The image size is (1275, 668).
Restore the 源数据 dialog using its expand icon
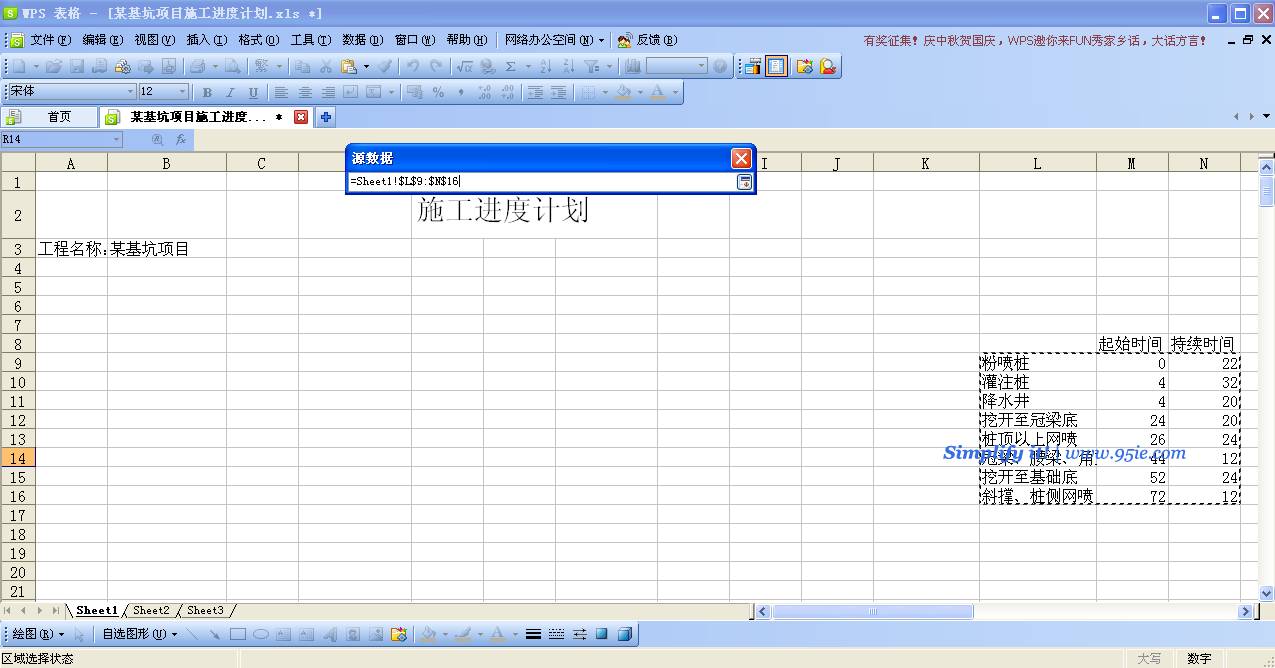744,181
